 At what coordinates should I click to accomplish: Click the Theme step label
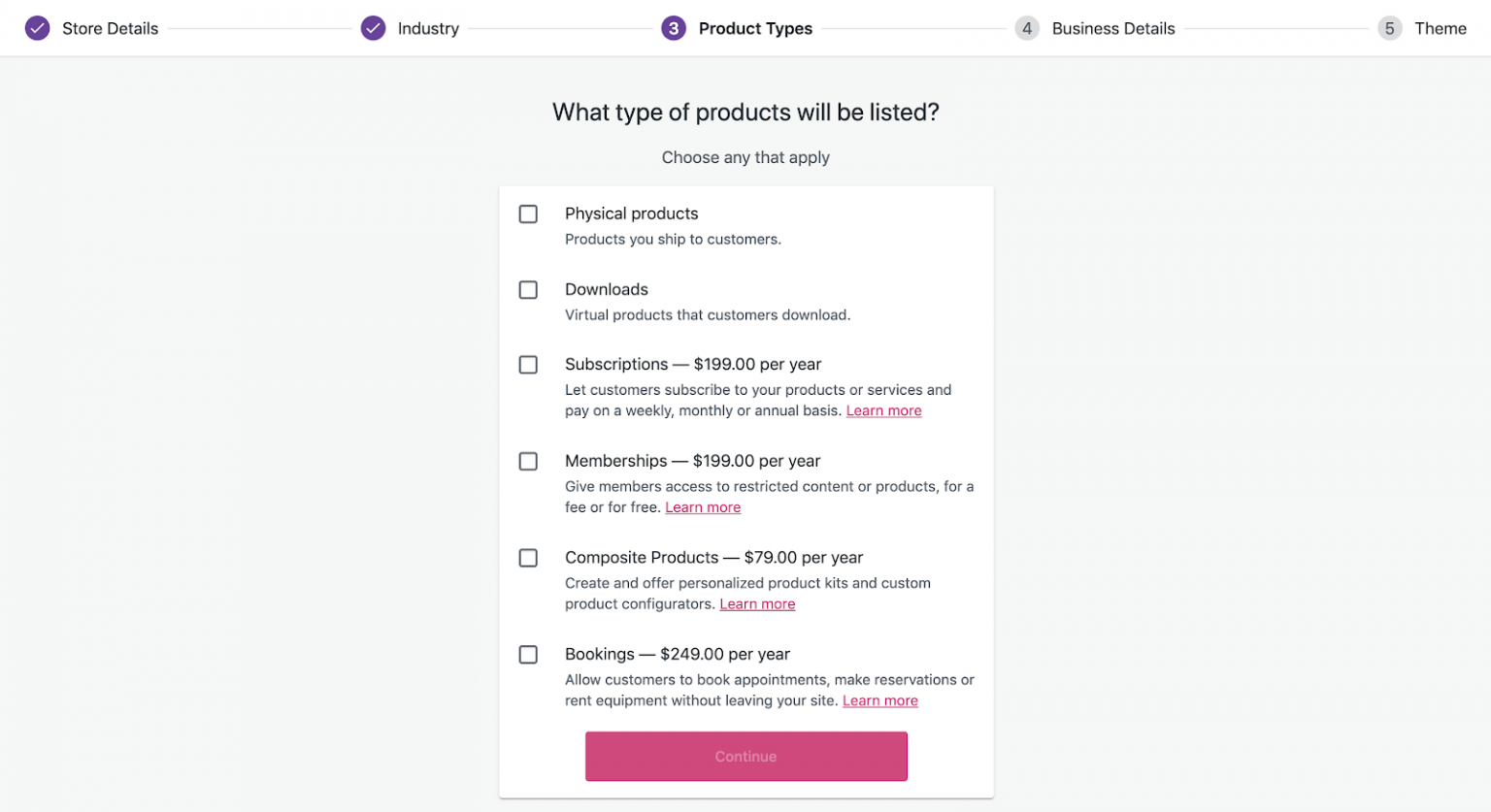coord(1441,28)
